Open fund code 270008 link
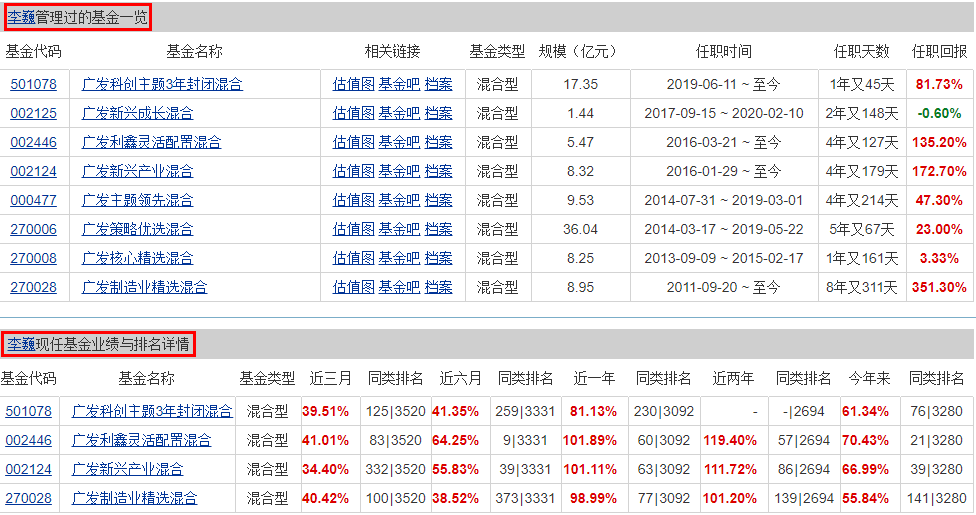This screenshot has width=976, height=515. pos(34,258)
